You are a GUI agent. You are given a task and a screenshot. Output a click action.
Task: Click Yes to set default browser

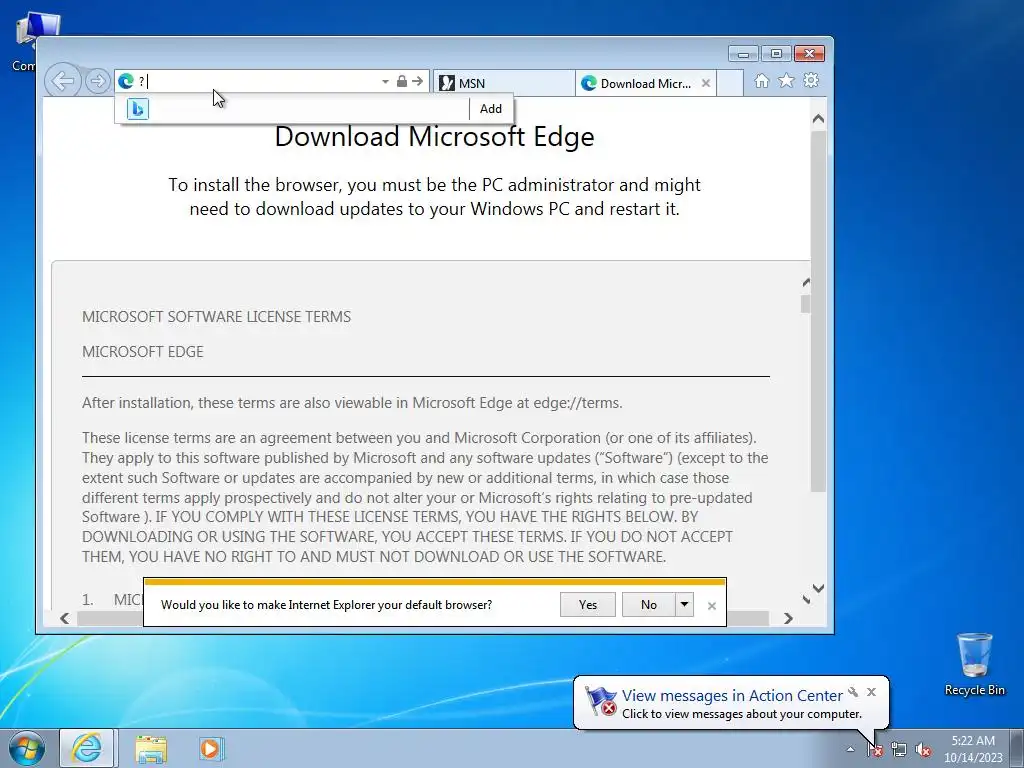[x=588, y=605]
